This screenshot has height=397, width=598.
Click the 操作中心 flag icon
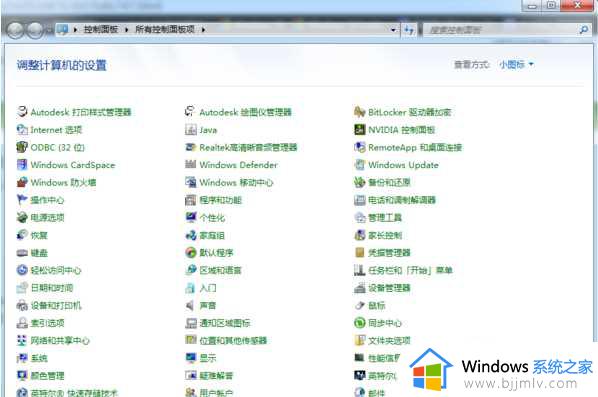(x=22, y=200)
